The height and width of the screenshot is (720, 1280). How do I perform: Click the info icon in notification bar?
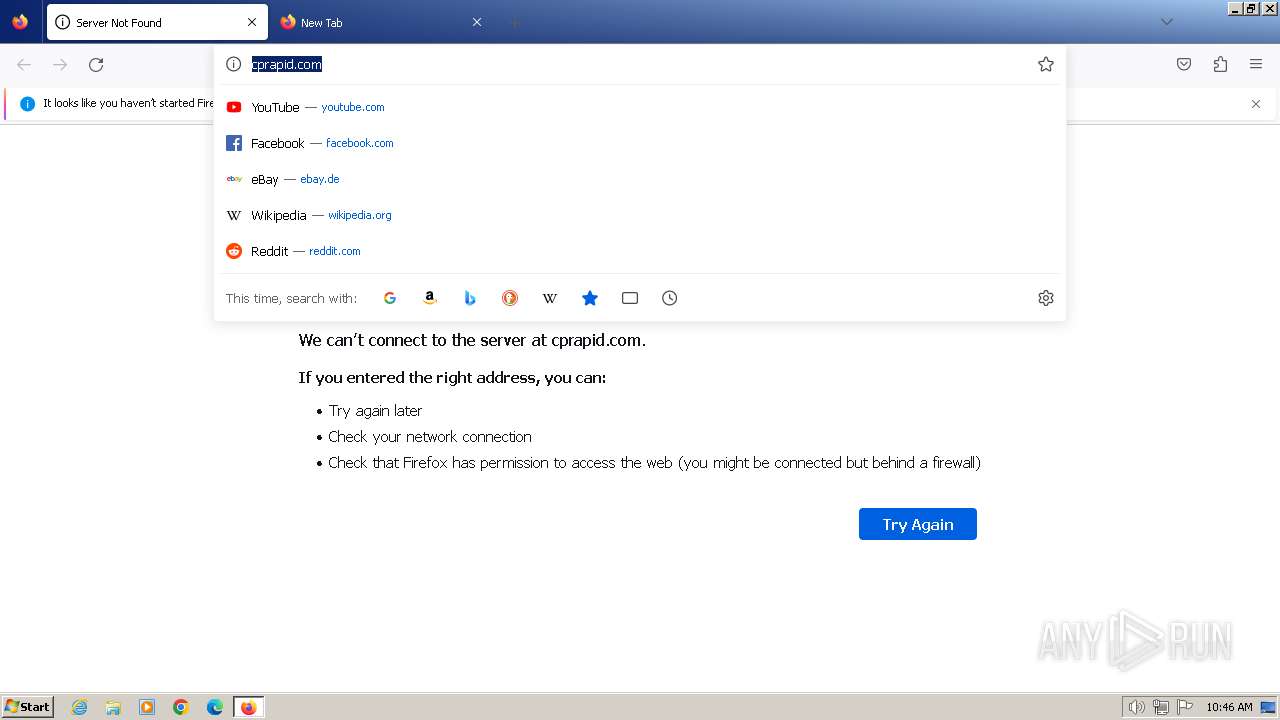coord(27,104)
